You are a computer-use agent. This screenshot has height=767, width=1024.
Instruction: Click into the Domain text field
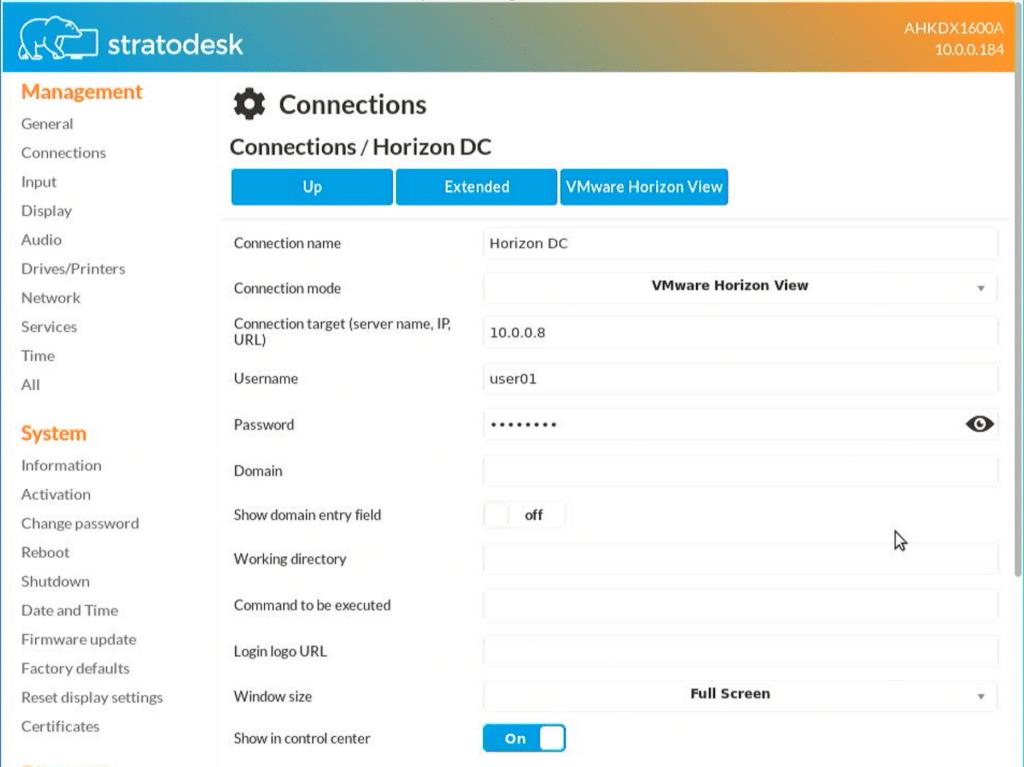741,470
